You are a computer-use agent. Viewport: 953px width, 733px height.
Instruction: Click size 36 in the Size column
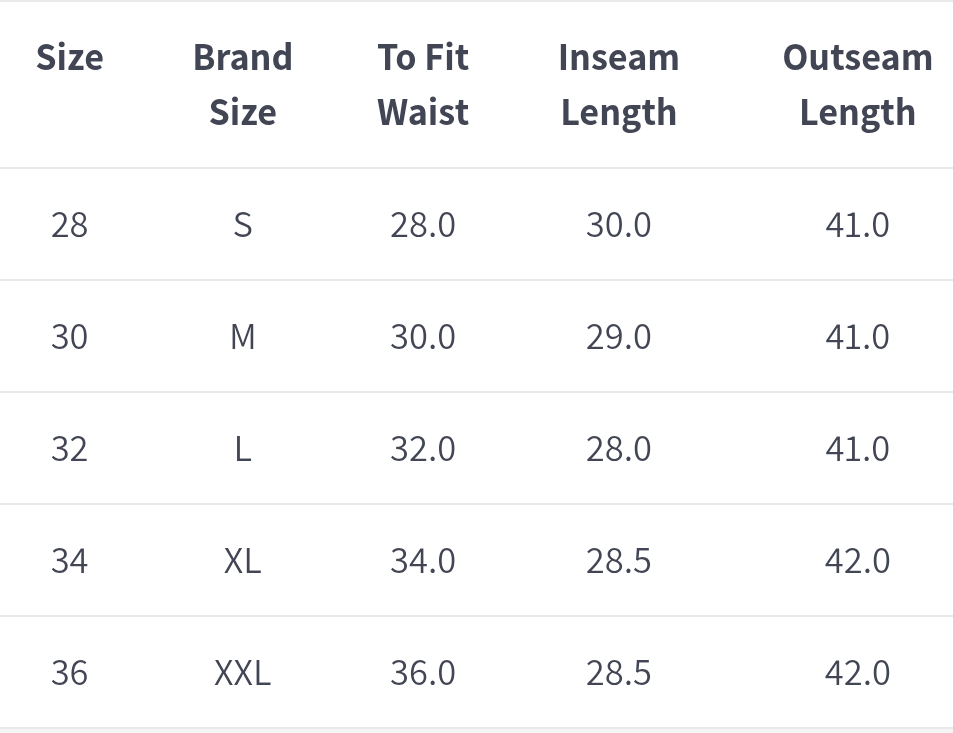click(x=69, y=673)
